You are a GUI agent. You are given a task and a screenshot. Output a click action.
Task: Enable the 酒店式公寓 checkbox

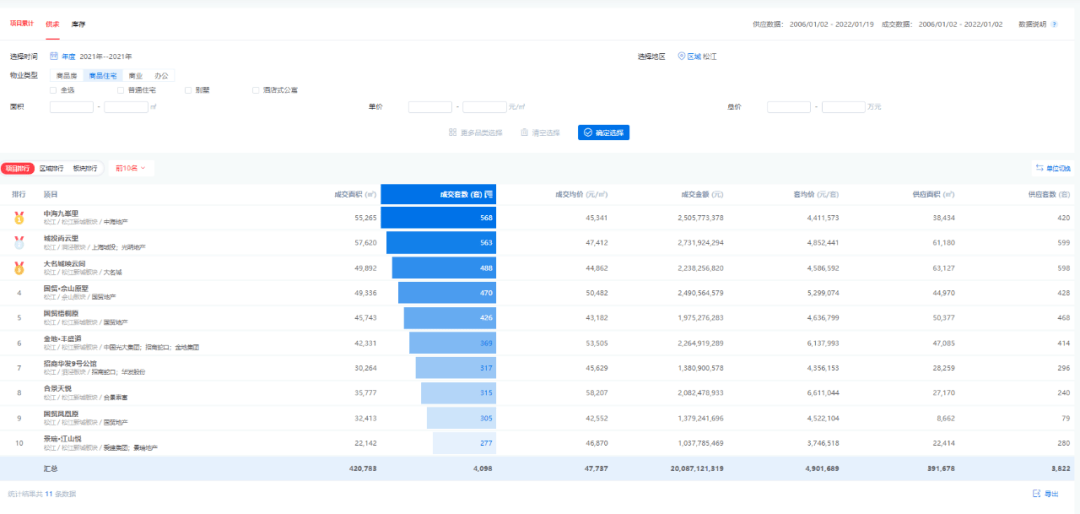tap(256, 90)
